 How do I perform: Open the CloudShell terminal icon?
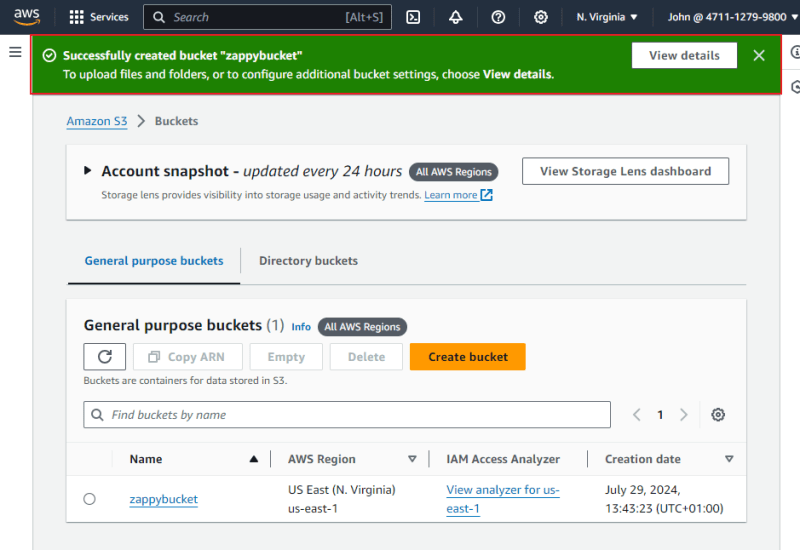413,17
